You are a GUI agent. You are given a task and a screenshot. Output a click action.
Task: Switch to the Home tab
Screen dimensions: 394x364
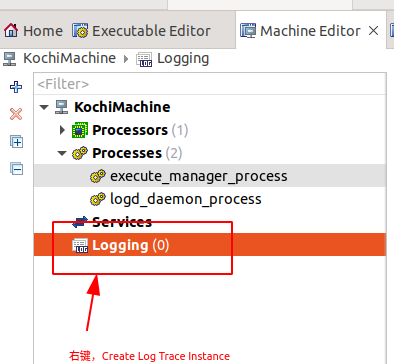(33, 31)
